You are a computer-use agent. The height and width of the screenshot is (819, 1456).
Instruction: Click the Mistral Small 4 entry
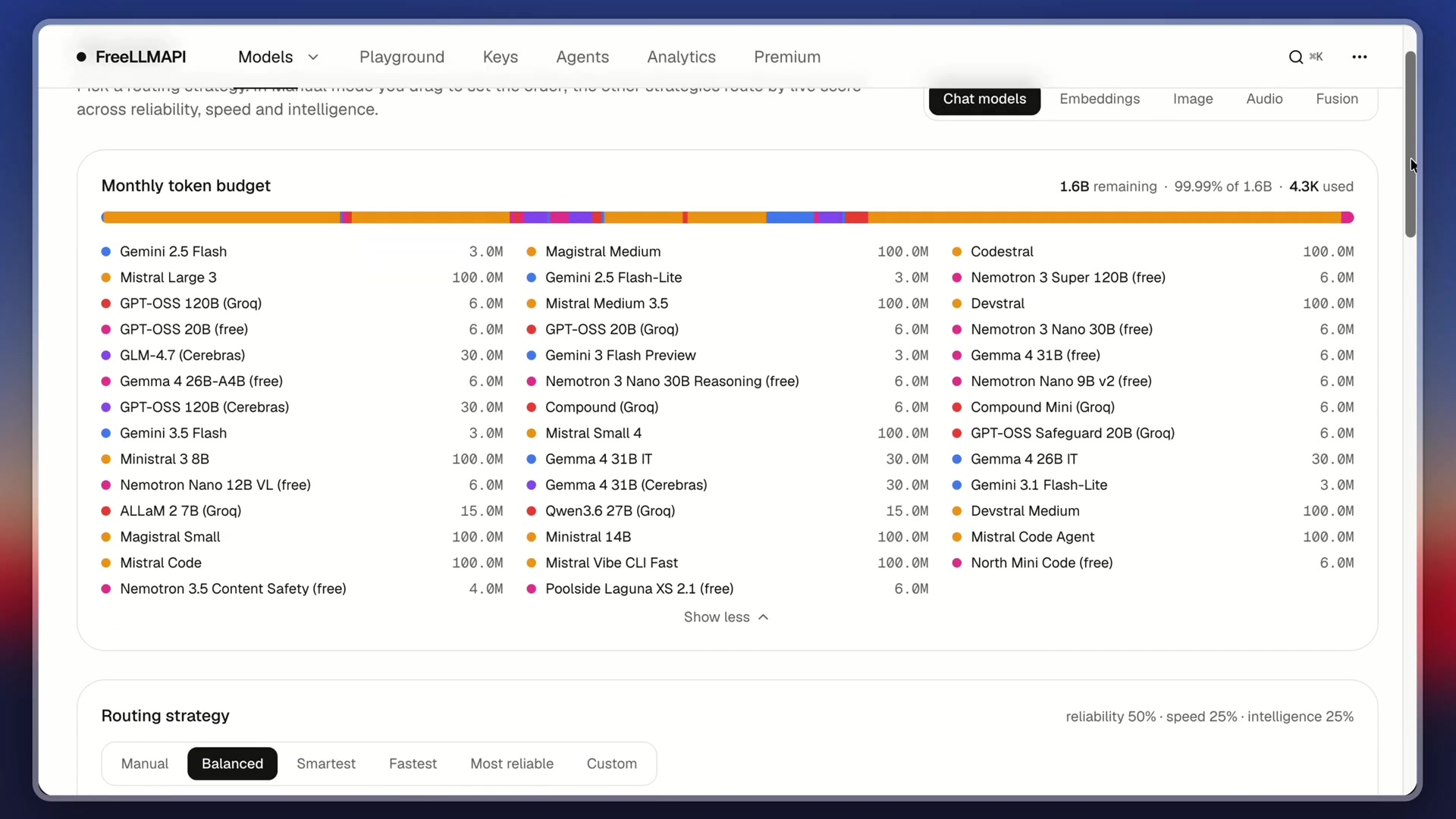[727, 433]
